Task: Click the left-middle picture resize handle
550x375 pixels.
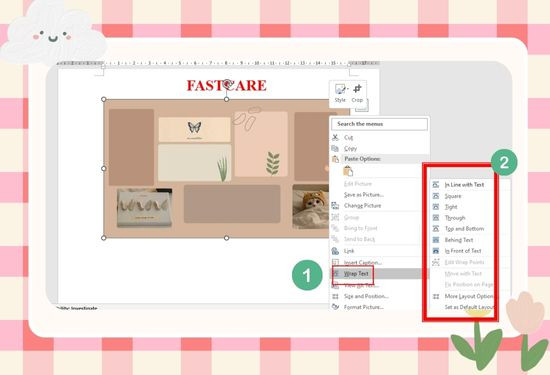Action: 103,168
